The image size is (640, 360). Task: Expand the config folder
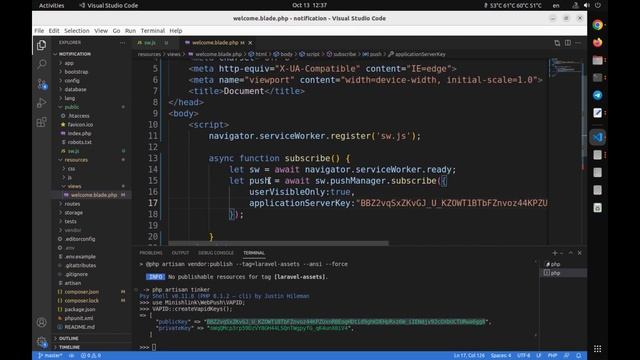(x=92, y=81)
